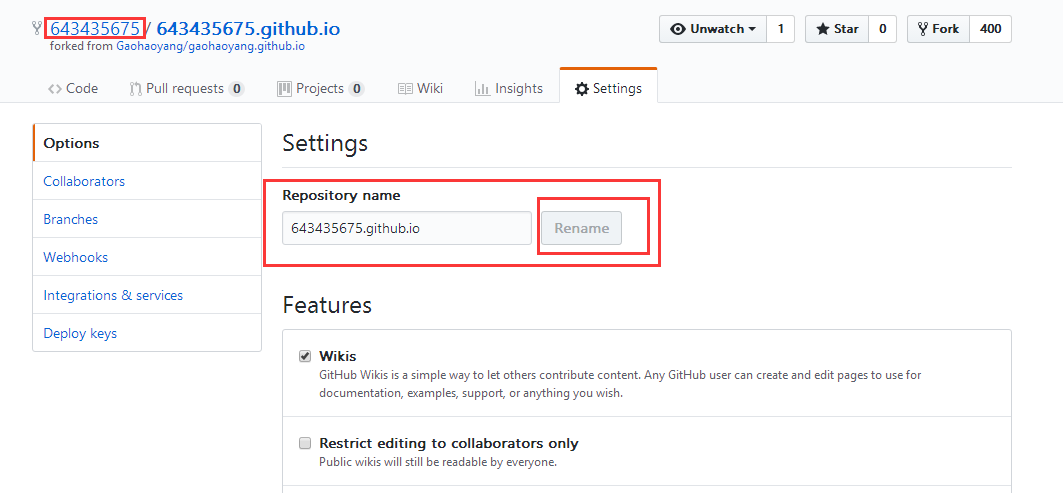The image size is (1063, 493).
Task: Open Deploy keys settings
Action: (147, 333)
